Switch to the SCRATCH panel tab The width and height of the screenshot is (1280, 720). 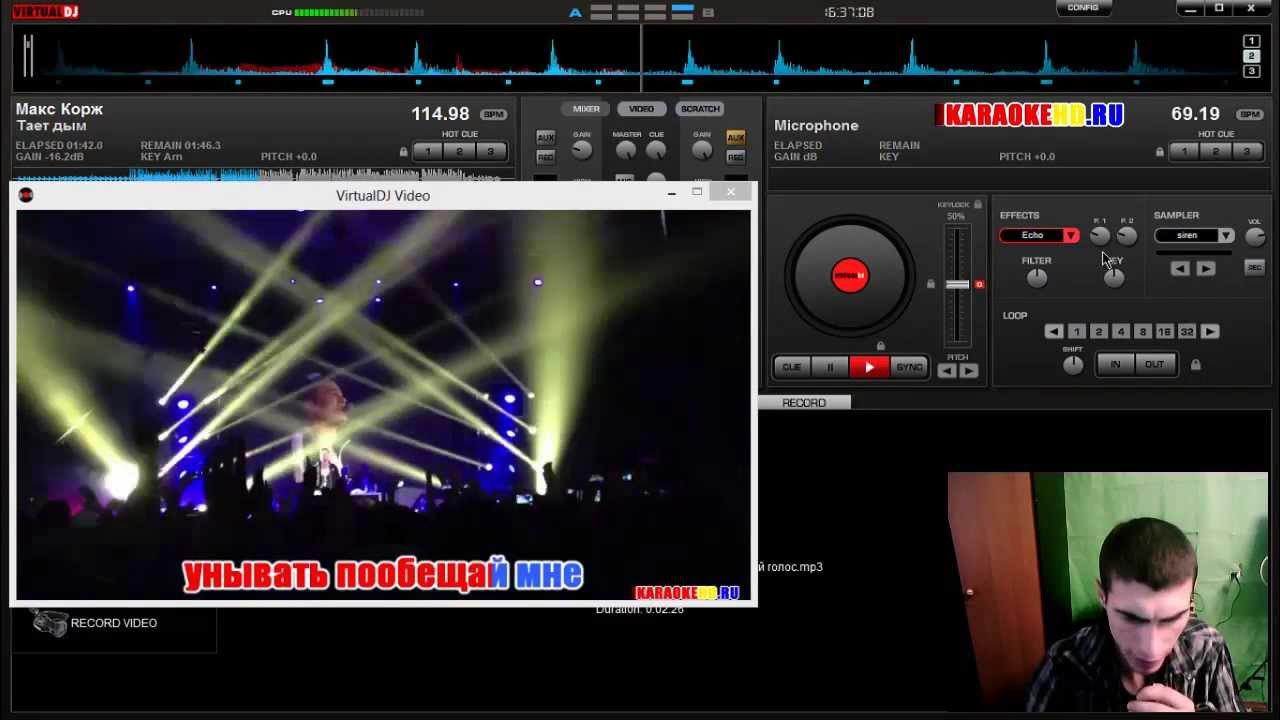(700, 109)
